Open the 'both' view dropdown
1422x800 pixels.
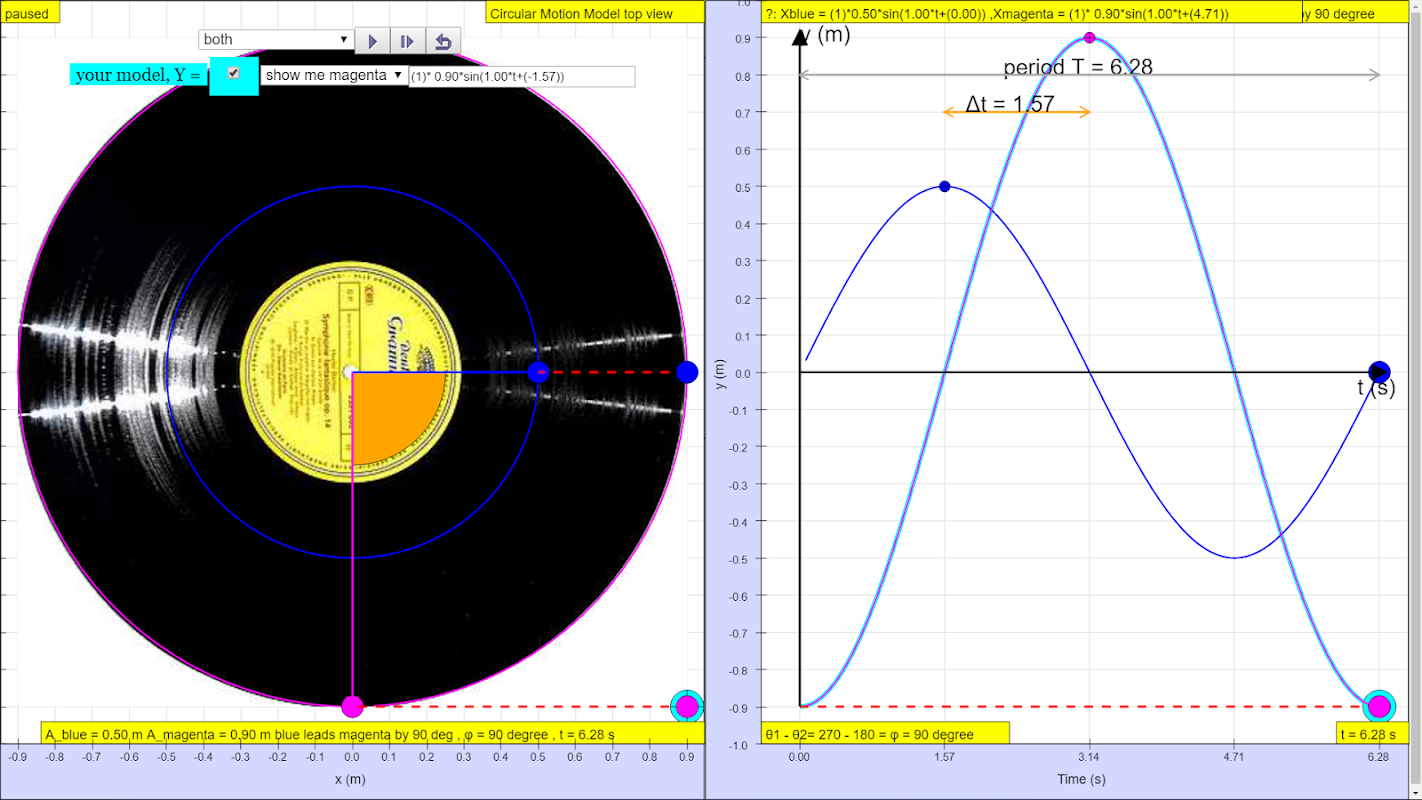pyautogui.click(x=276, y=40)
